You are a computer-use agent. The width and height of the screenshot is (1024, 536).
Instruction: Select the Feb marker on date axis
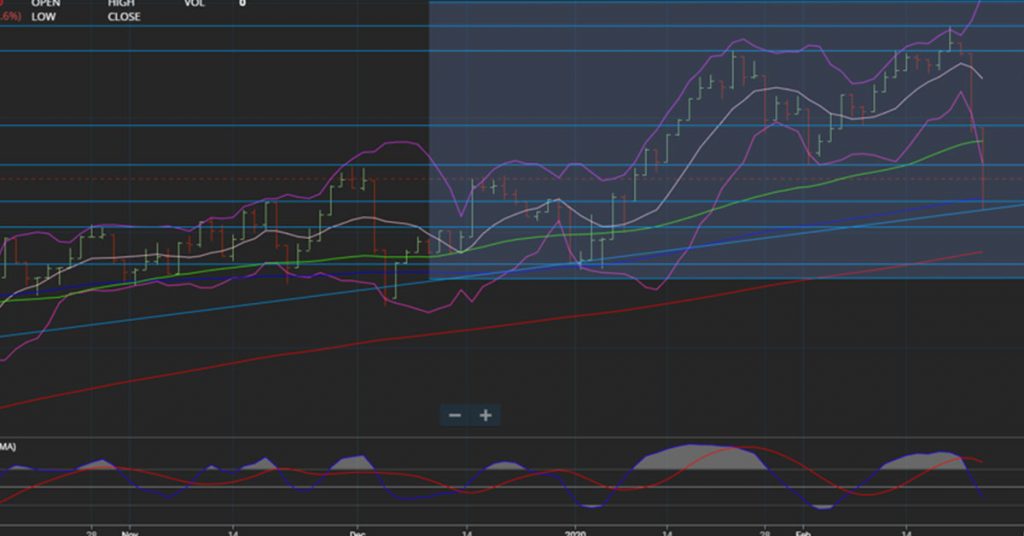[801, 533]
